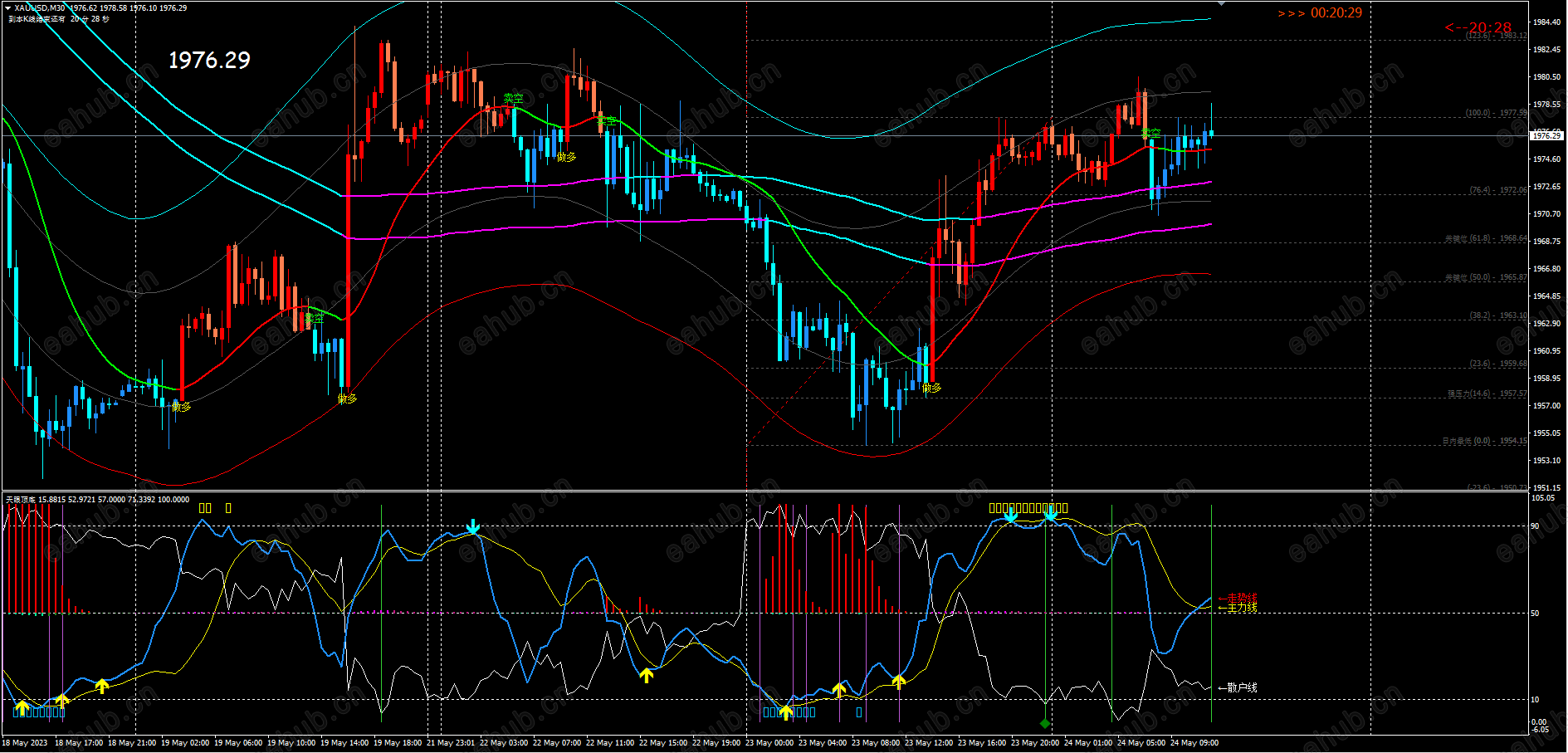Image resolution: width=1568 pixels, height=753 pixels.
Task: Click the 1970.70 price scale value
Action: (x=1546, y=214)
